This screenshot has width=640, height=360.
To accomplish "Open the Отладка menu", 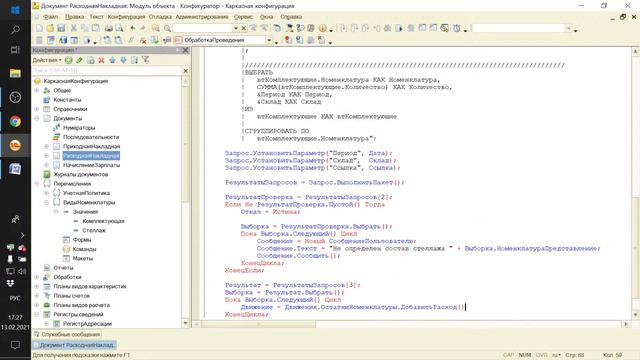I will (160, 17).
